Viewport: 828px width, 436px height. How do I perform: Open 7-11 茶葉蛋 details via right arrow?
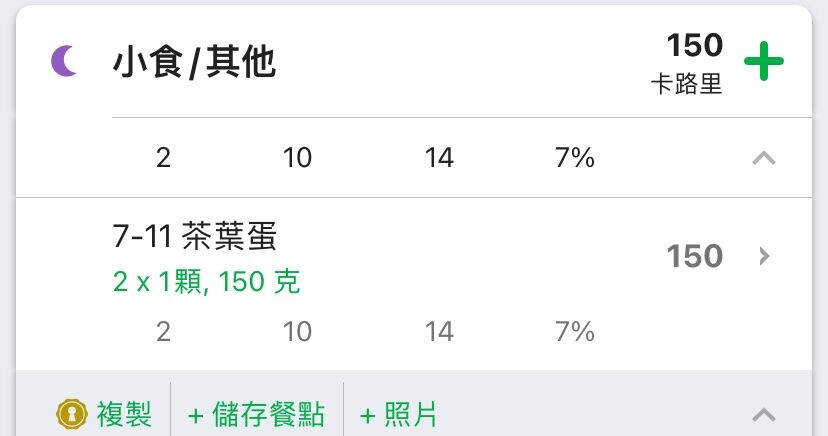[764, 256]
